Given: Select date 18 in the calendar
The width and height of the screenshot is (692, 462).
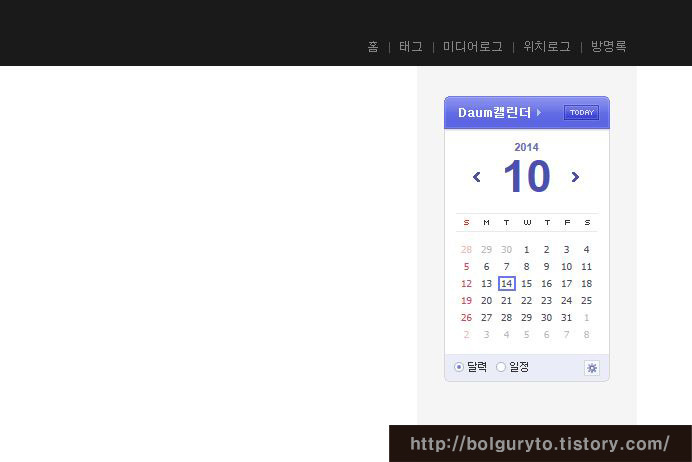Looking at the screenshot, I should (x=587, y=284).
